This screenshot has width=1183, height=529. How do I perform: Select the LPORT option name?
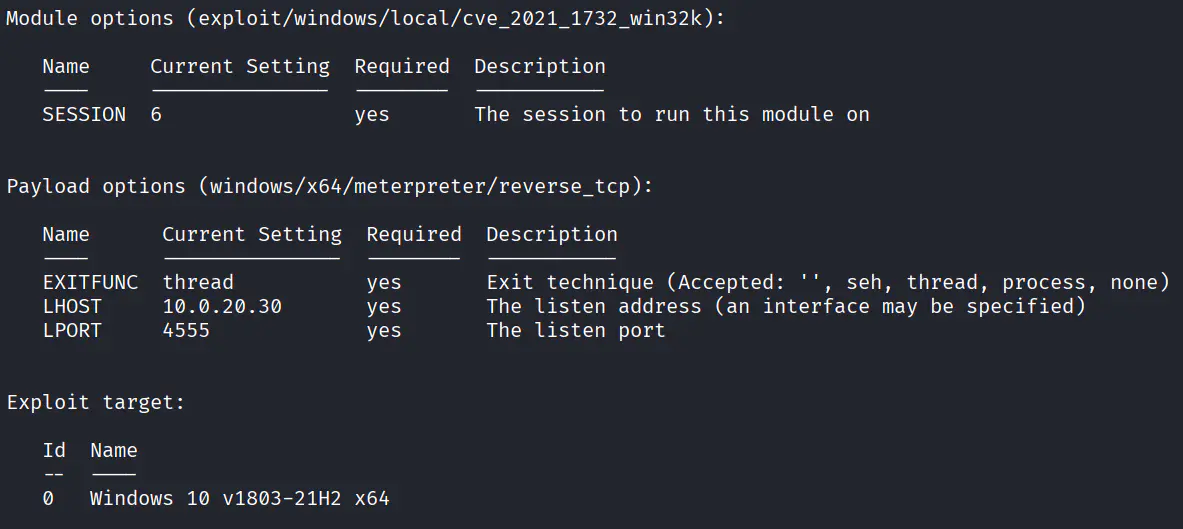coord(72,331)
